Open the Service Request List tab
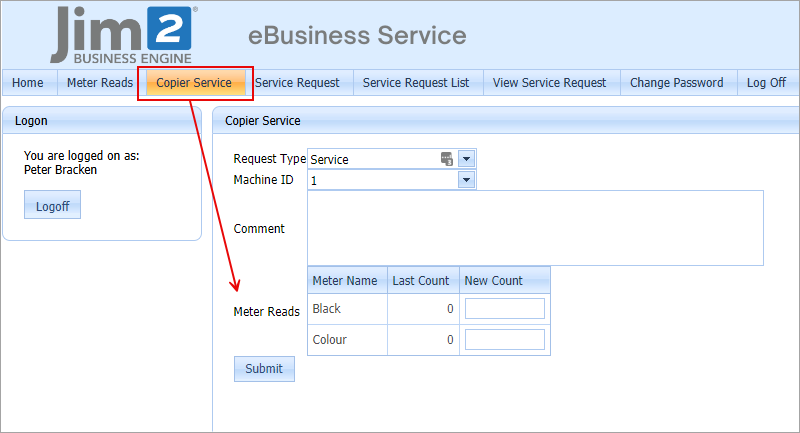The width and height of the screenshot is (800, 433). coord(416,83)
